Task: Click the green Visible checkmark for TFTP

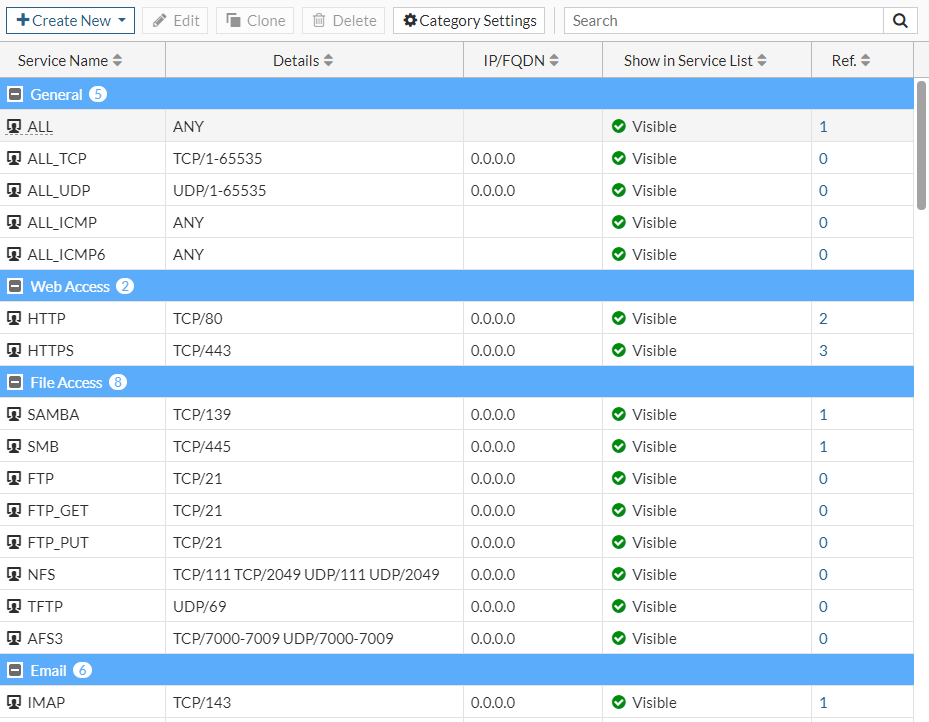Action: pos(619,607)
